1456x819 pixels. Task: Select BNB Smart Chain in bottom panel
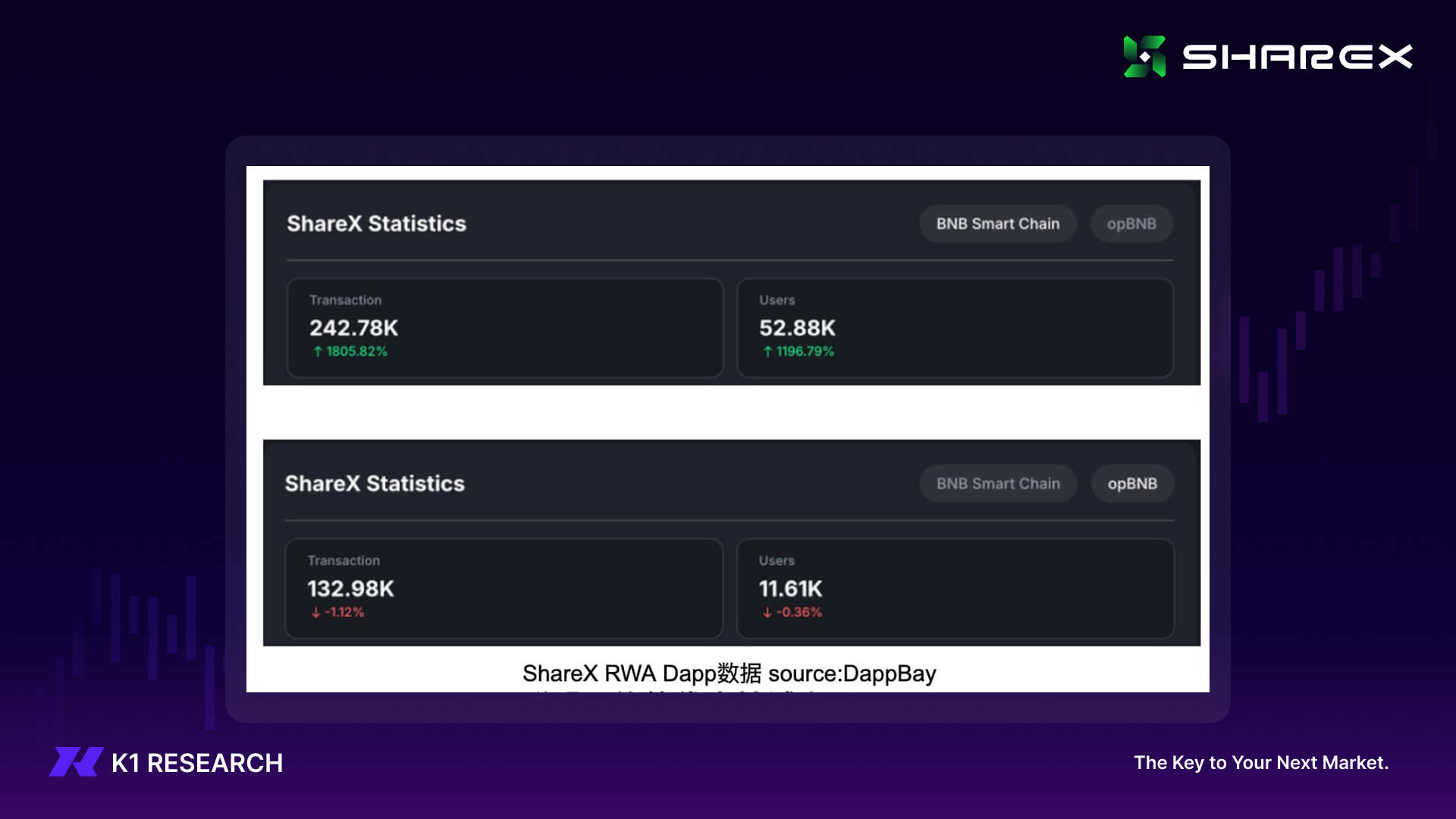click(x=998, y=484)
